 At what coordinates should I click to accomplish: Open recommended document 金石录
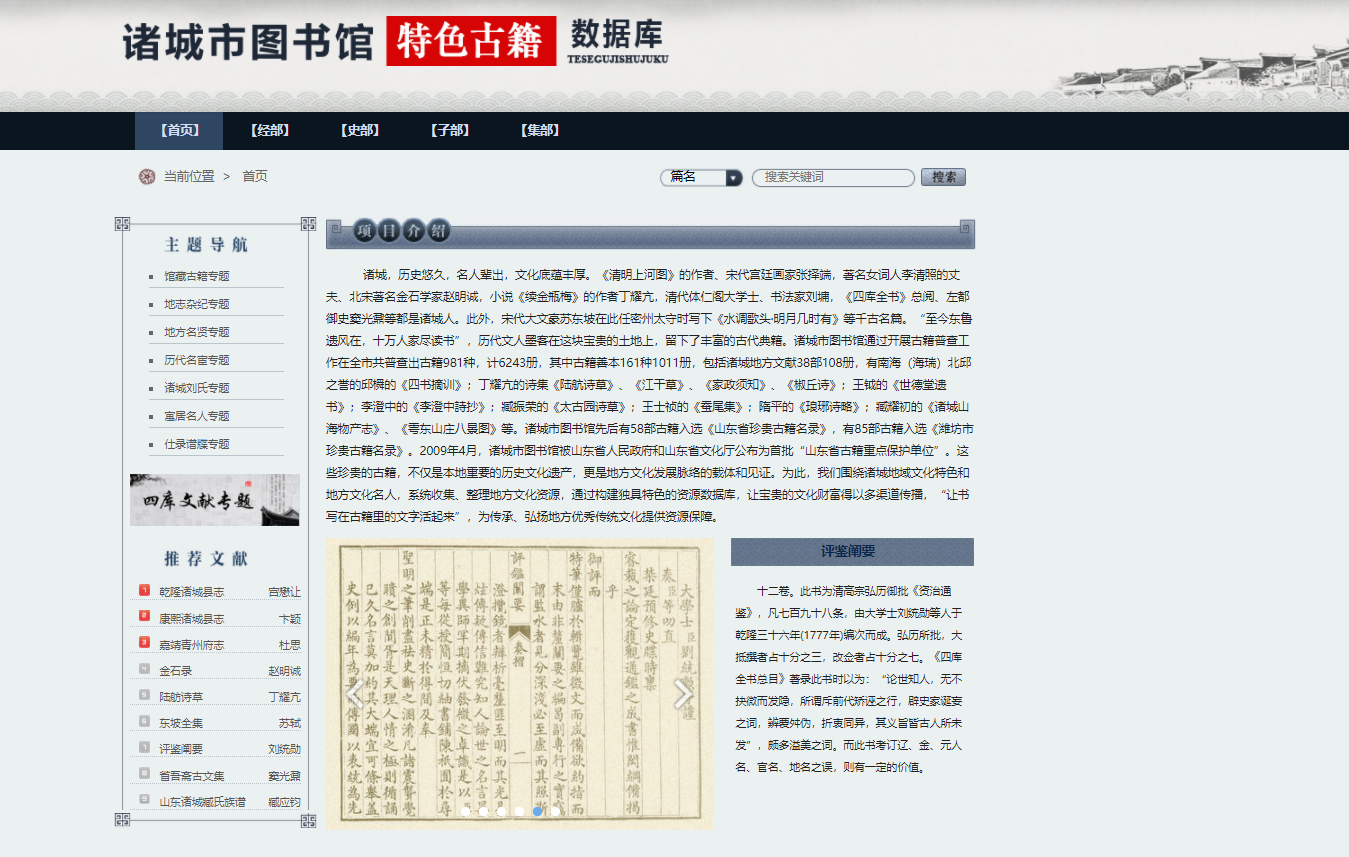tap(176, 671)
